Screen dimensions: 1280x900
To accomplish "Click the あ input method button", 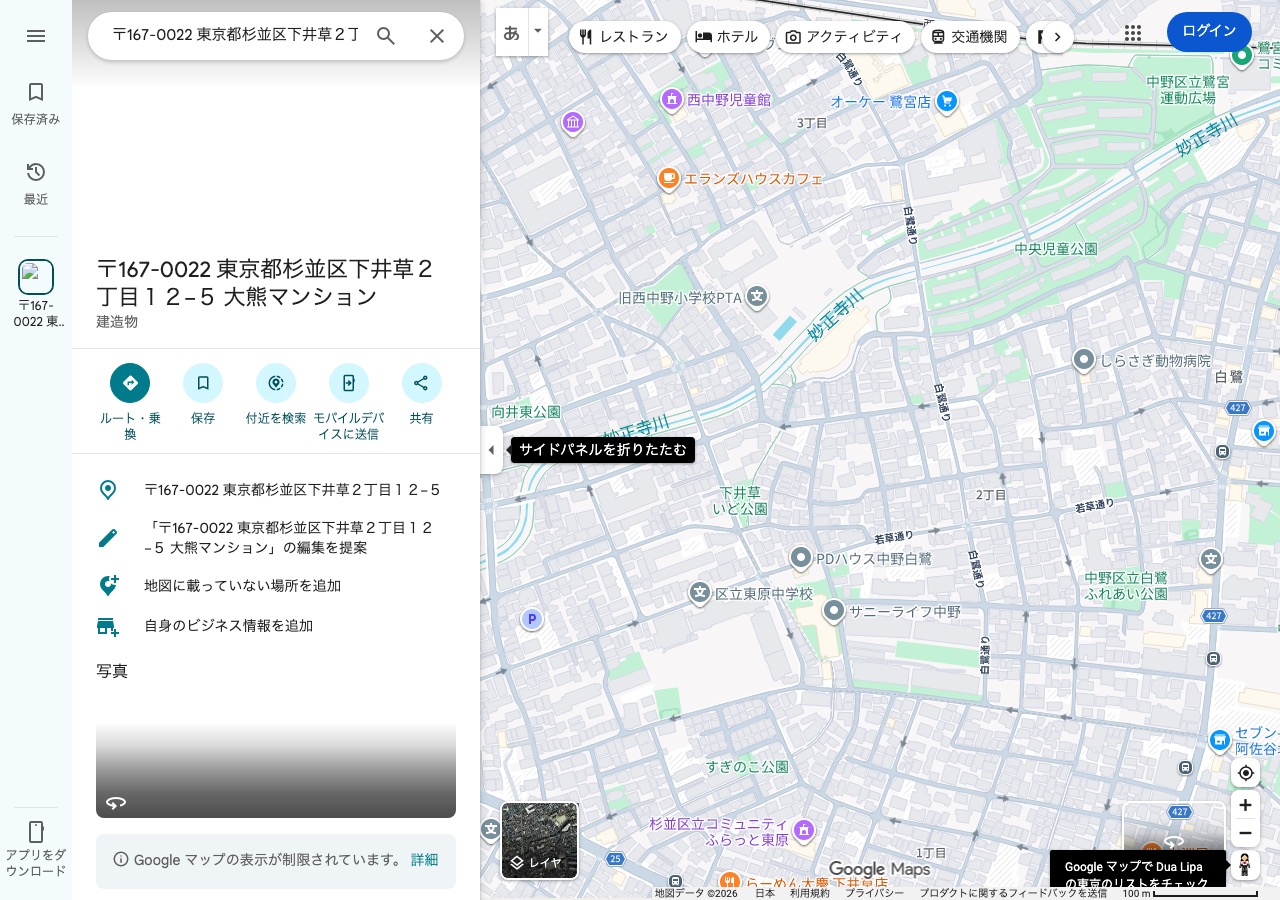I will tap(511, 32).
